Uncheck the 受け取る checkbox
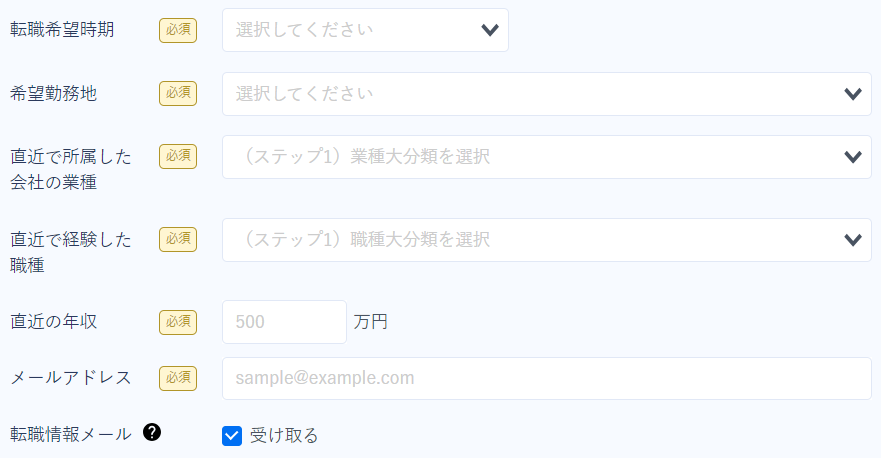 232,436
